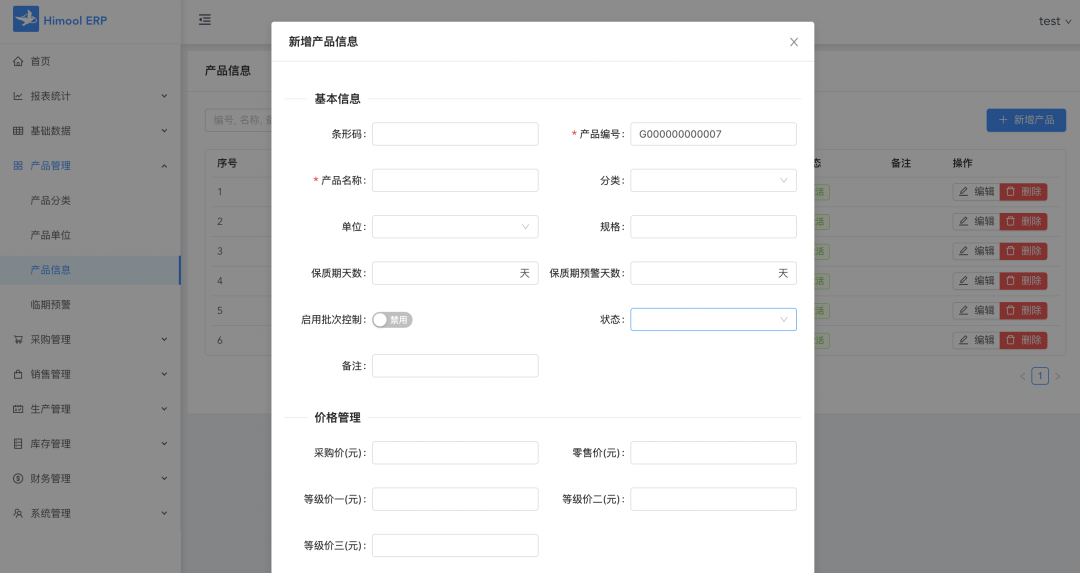Click the bag icon for 销售管理
Viewport: 1080px width, 573px height.
point(18,375)
